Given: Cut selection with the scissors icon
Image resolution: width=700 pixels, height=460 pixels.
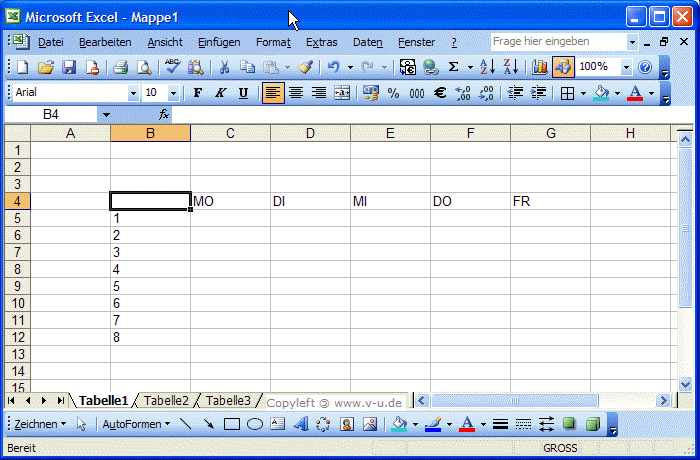Looking at the screenshot, I should pyautogui.click(x=225, y=67).
